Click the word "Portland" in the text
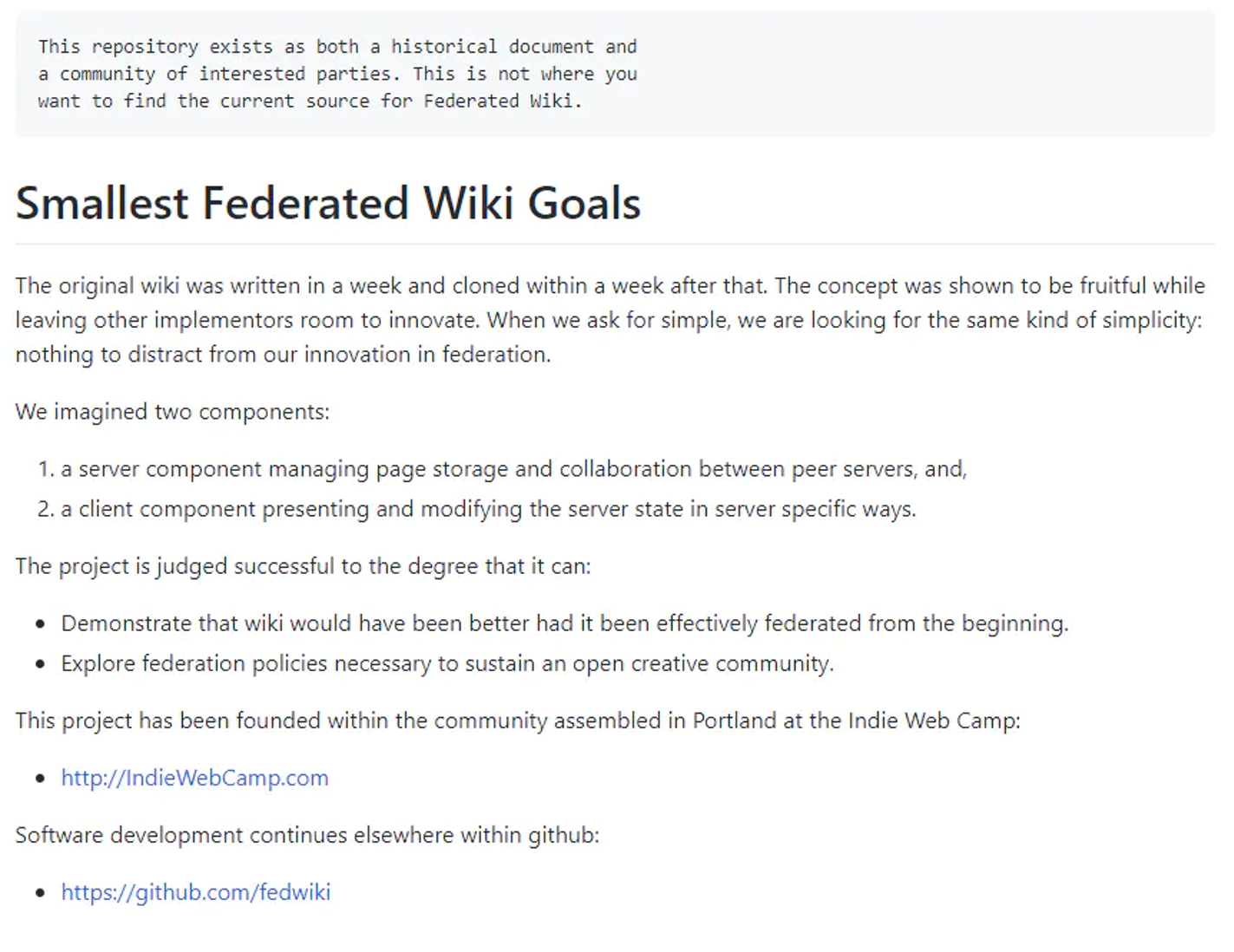The image size is (1234, 952). point(734,721)
